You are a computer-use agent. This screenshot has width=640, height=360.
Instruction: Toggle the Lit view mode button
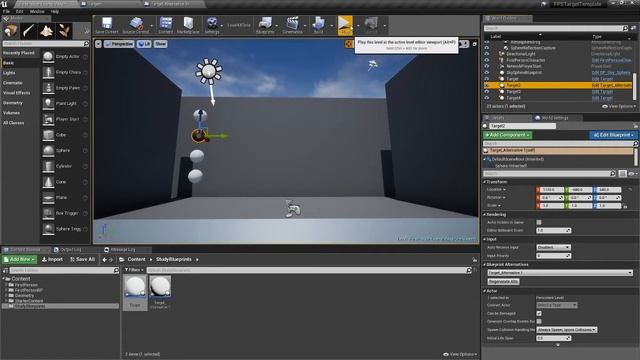pyautogui.click(x=144, y=44)
